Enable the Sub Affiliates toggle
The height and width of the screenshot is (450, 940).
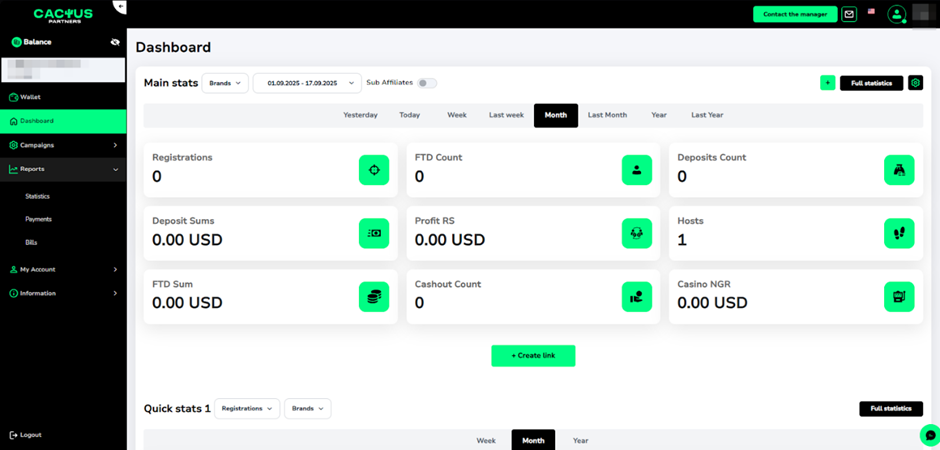pos(427,83)
